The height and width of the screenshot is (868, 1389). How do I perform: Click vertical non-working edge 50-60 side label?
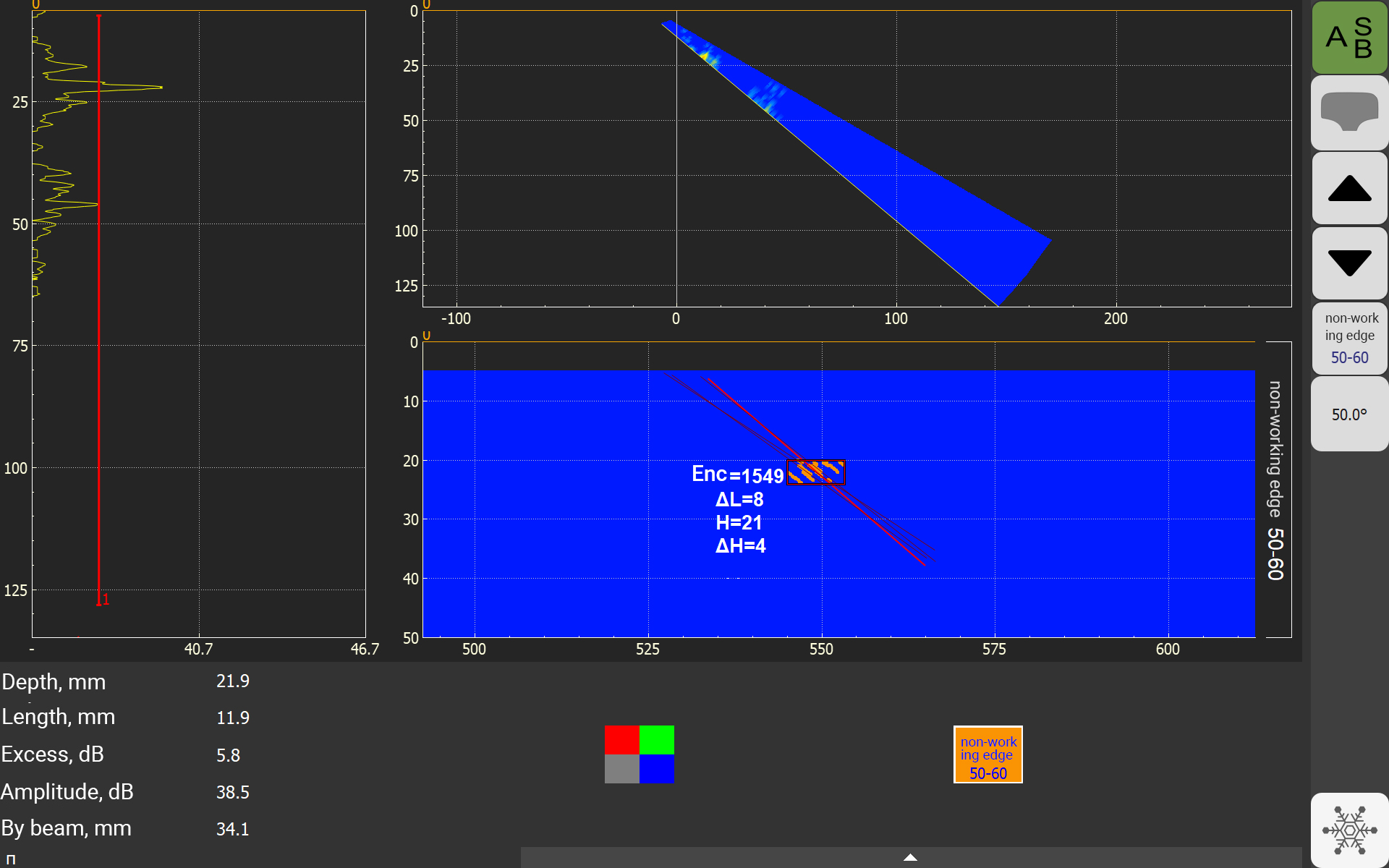click(x=1275, y=481)
